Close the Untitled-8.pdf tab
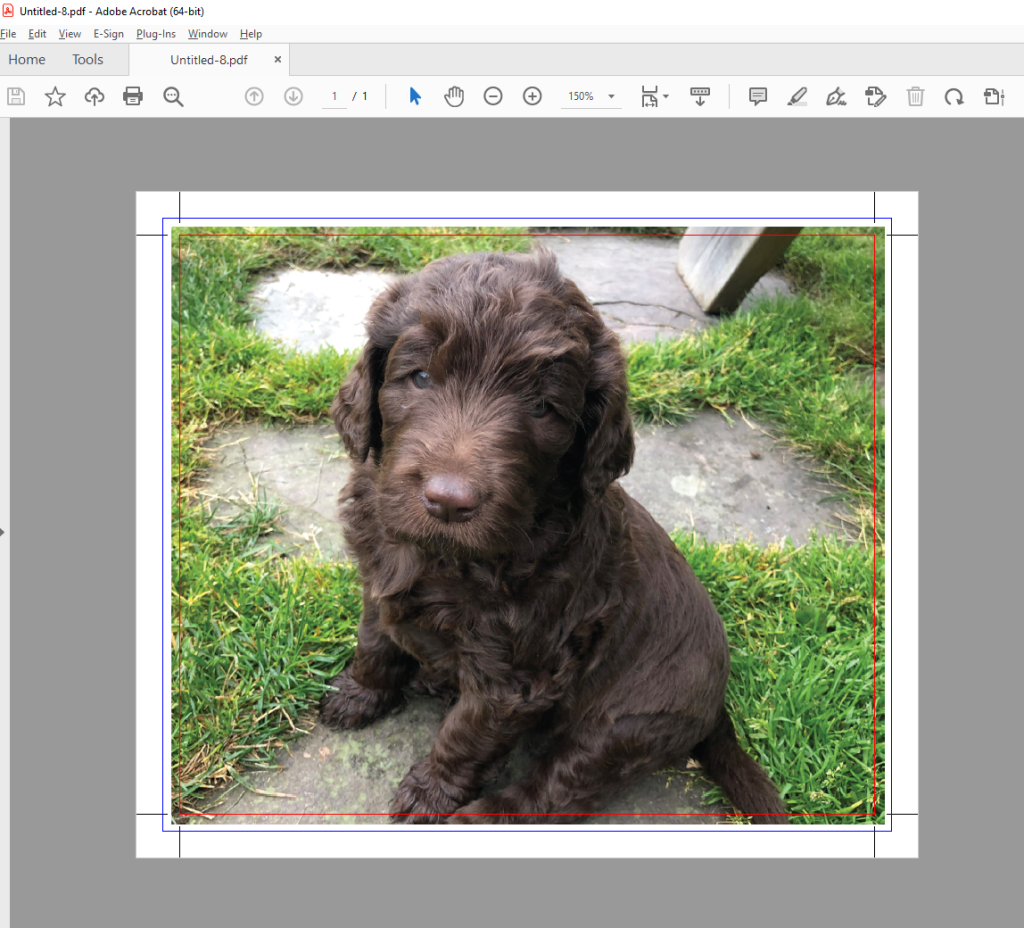This screenshot has height=928, width=1024. pos(278,59)
